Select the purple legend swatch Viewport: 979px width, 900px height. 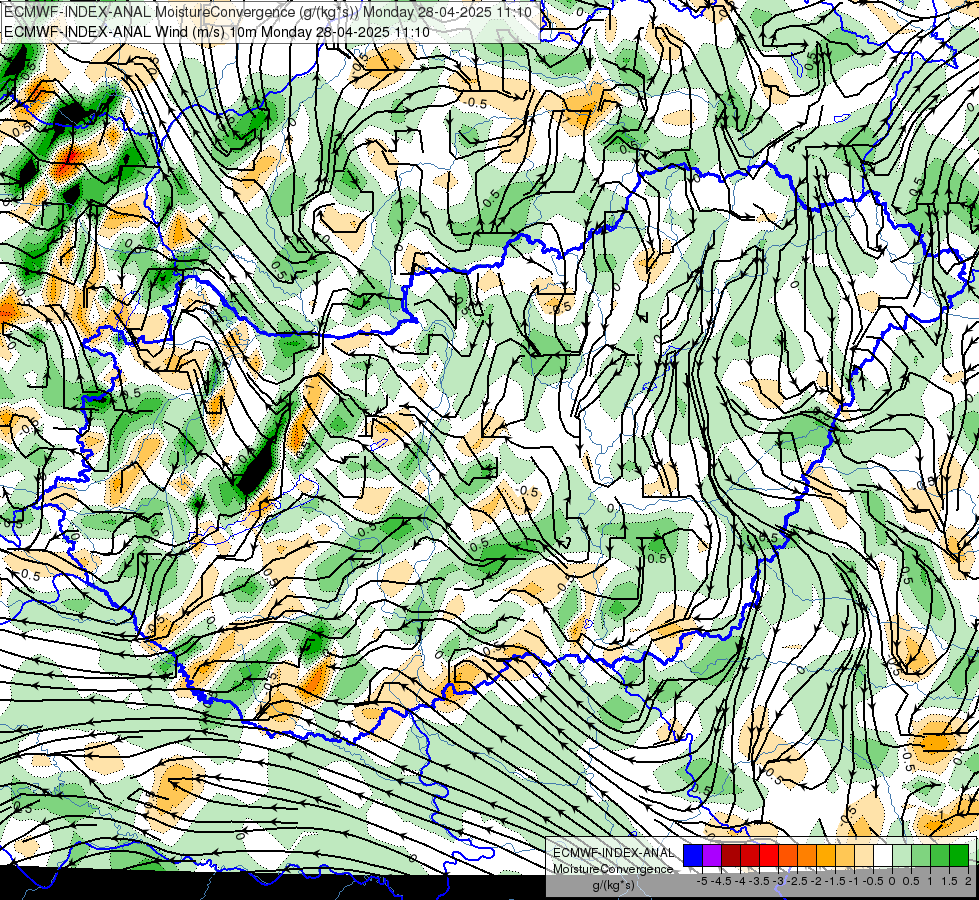point(712,856)
